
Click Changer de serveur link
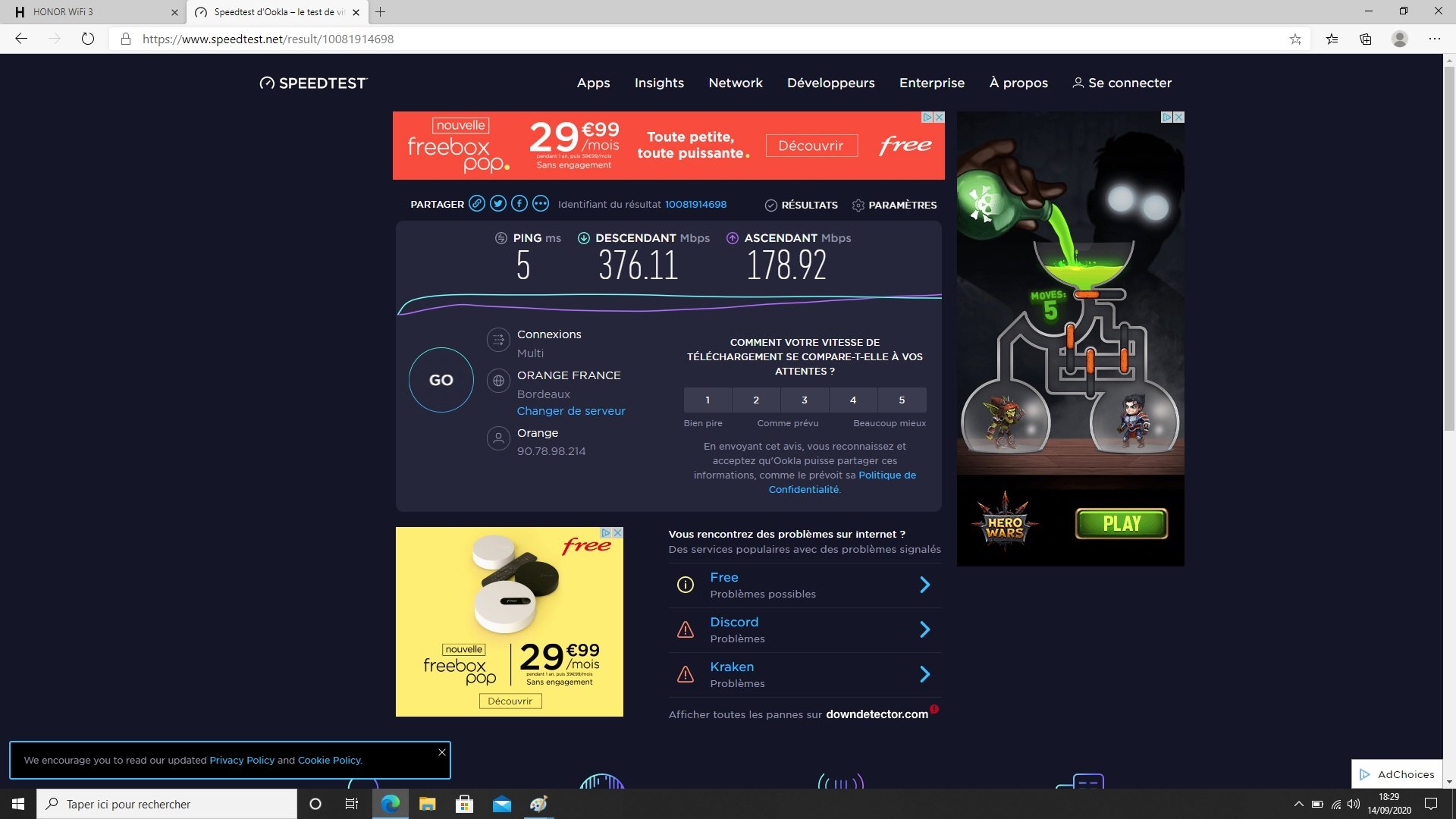tap(571, 411)
